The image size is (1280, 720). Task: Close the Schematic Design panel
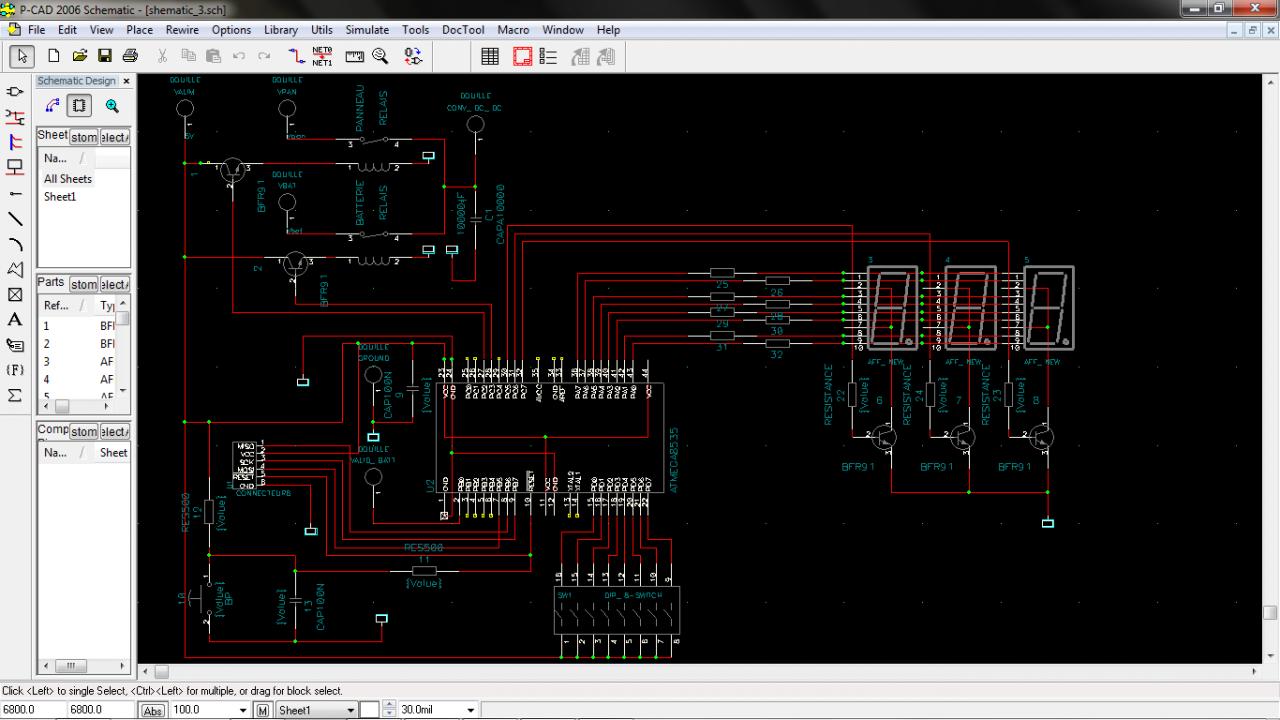pos(126,81)
